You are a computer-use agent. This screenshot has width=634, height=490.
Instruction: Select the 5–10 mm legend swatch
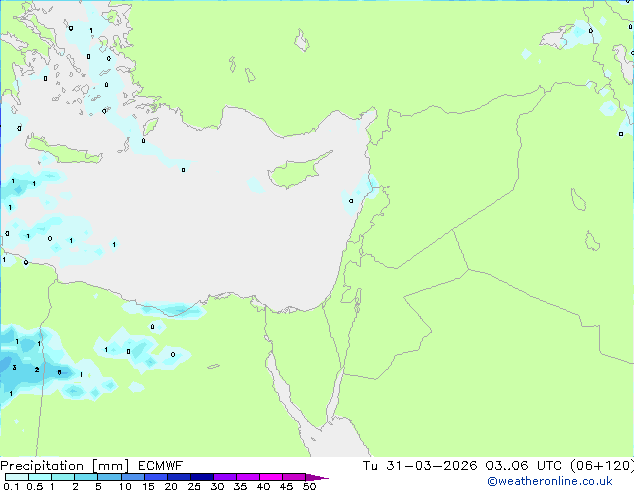tap(109, 477)
